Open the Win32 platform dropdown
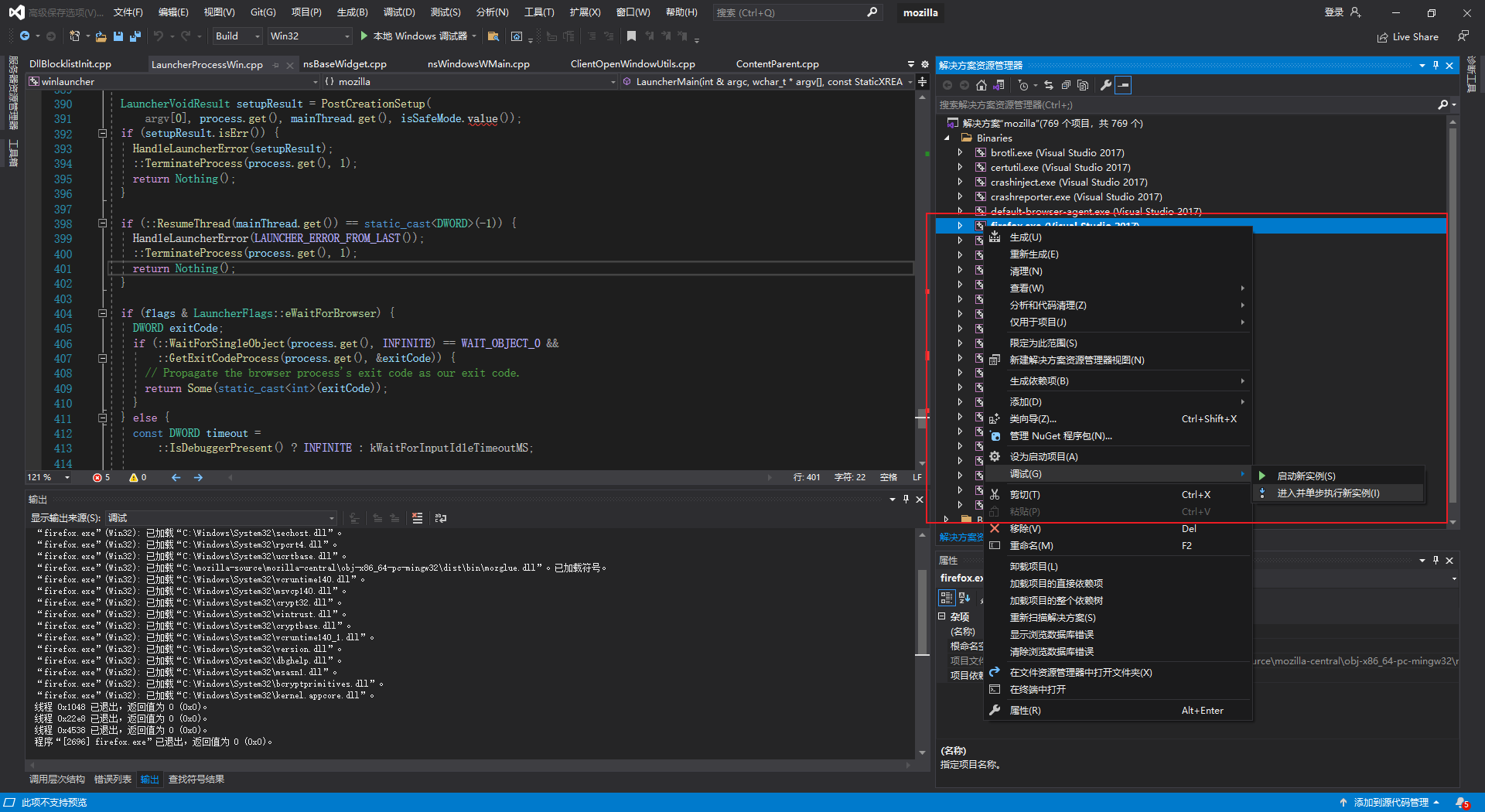This screenshot has height=812, width=1485. click(x=309, y=36)
